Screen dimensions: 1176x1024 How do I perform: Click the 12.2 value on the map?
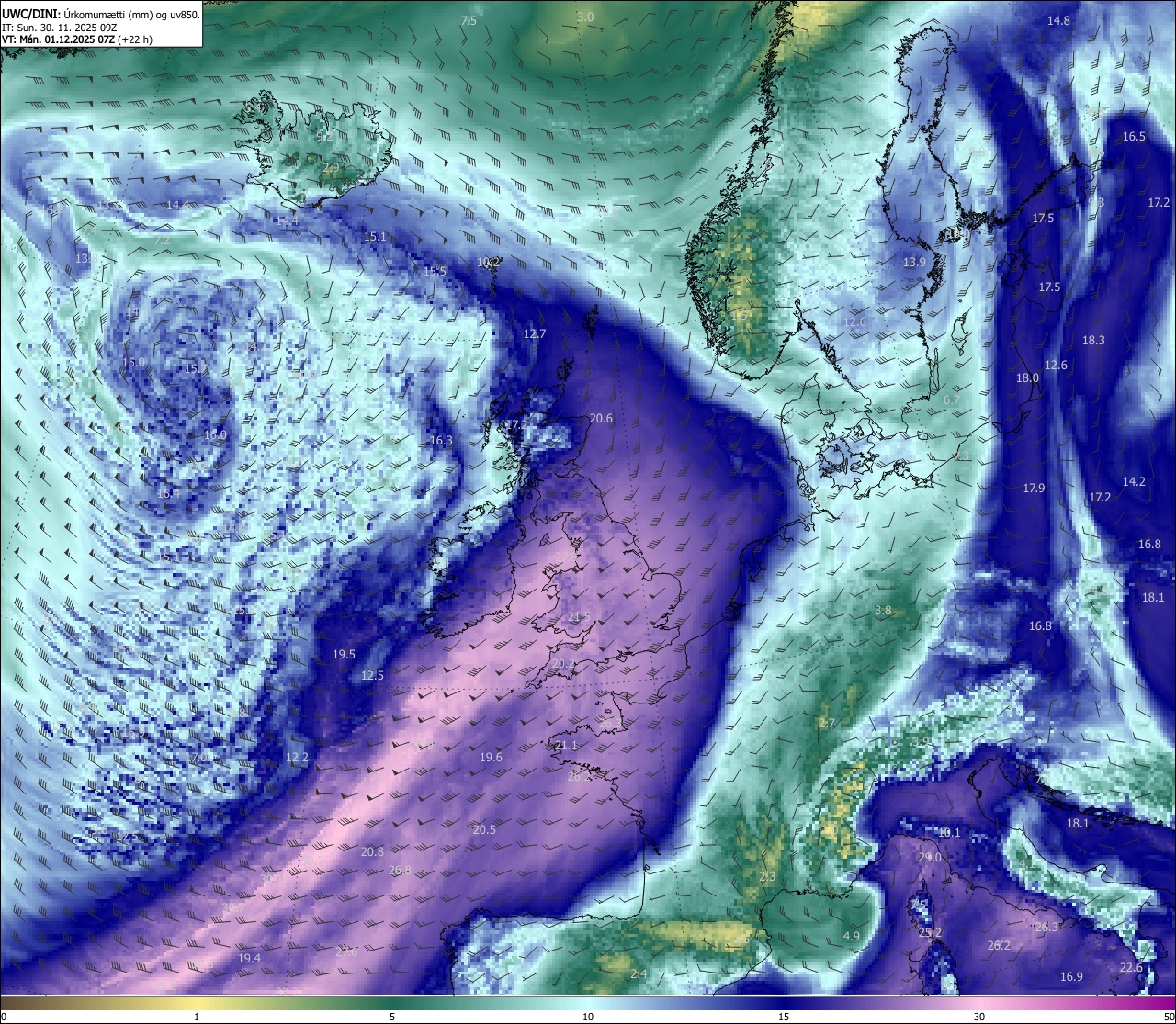point(297,757)
